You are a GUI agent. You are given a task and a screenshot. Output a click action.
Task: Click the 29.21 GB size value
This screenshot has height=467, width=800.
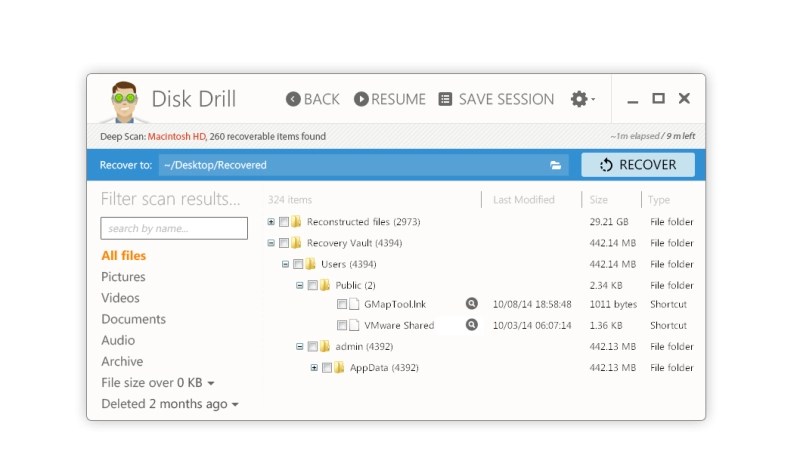[x=609, y=222]
